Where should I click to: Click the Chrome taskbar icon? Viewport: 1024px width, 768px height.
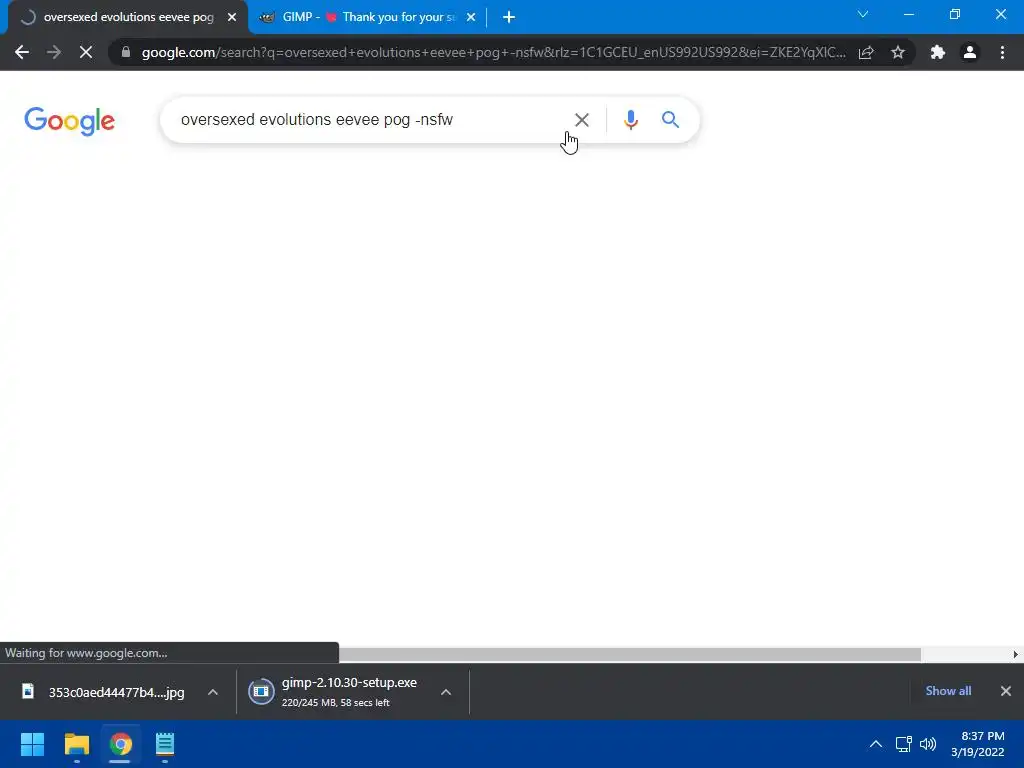120,744
